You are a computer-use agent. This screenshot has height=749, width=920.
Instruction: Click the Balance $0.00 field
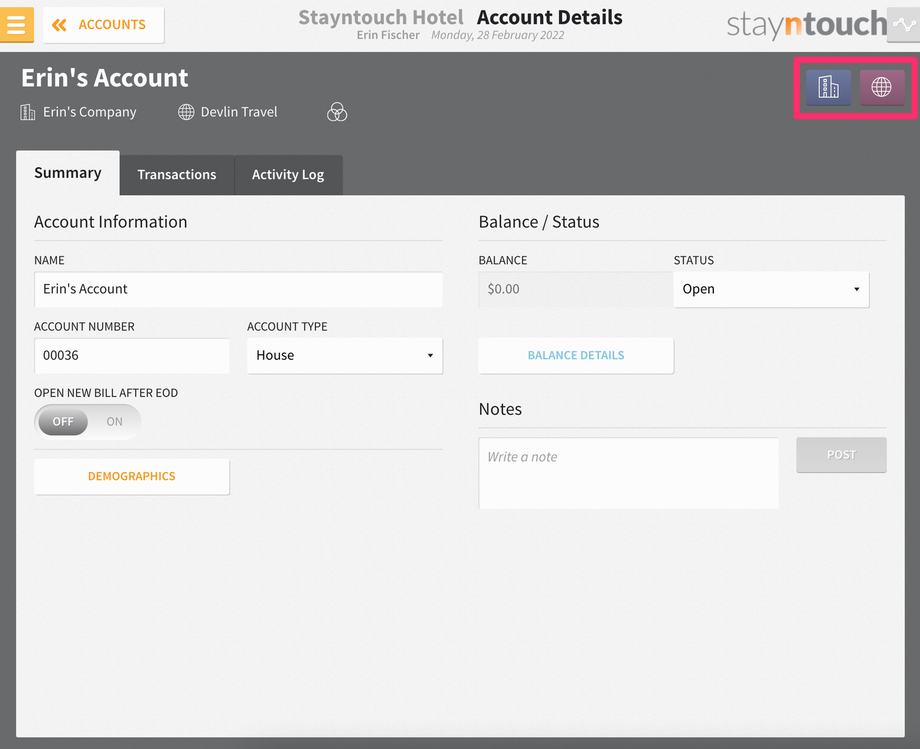click(576, 289)
